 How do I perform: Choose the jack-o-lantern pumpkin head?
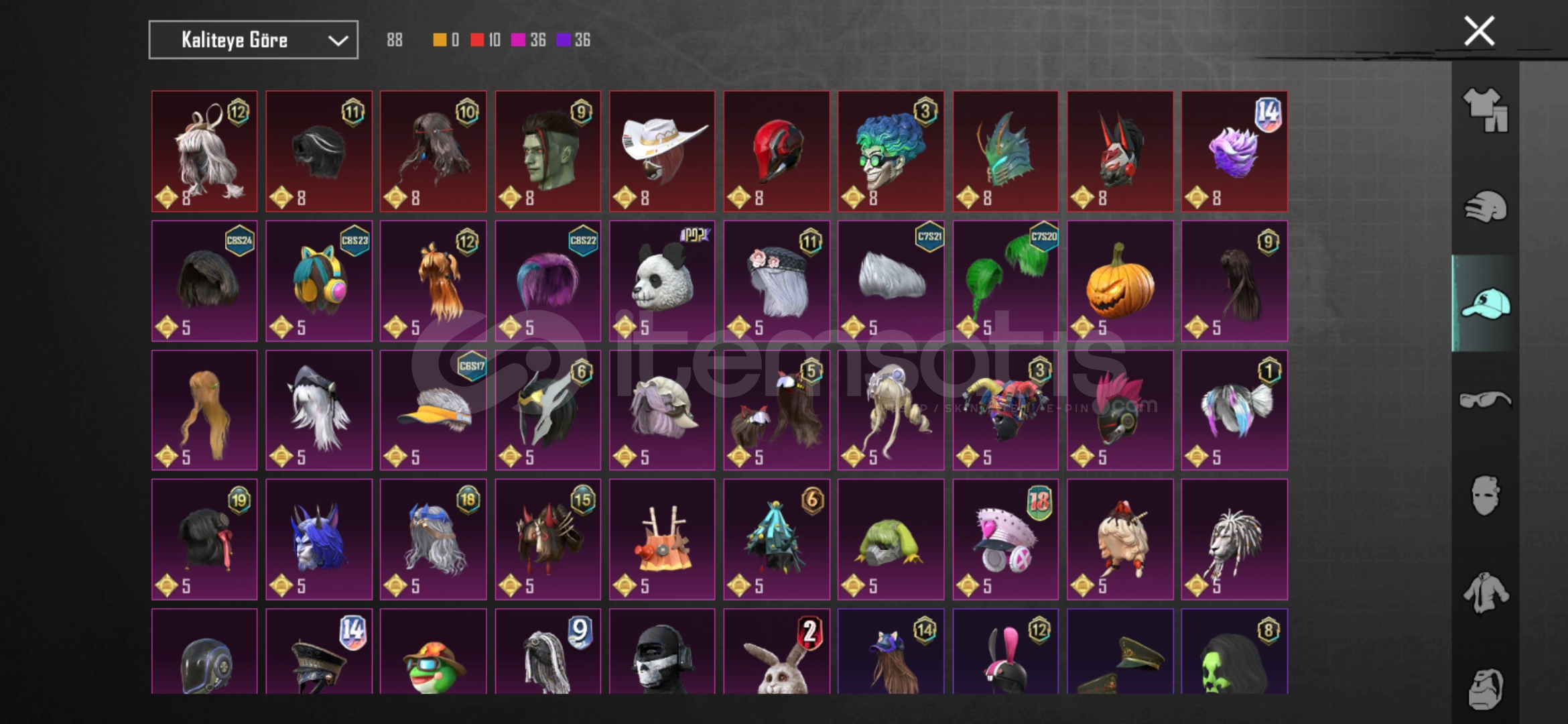click(x=1120, y=281)
